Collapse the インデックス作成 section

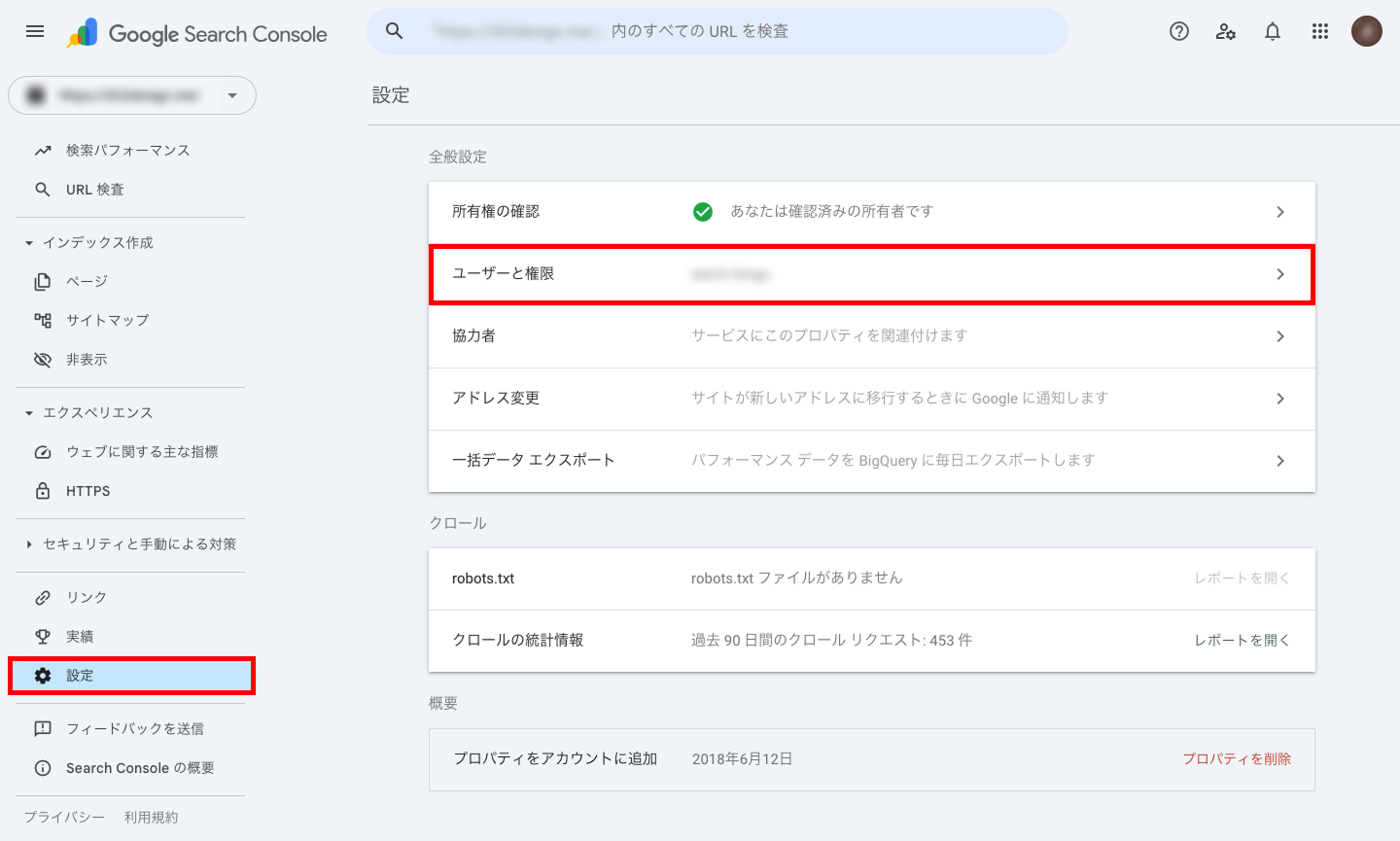click(x=29, y=243)
